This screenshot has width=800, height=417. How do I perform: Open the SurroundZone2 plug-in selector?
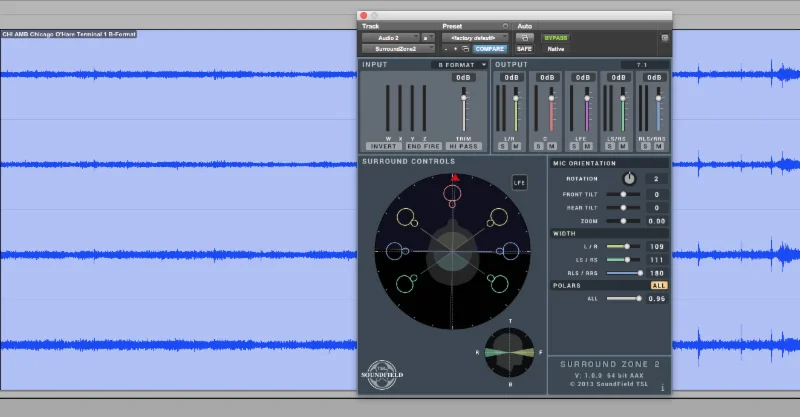tap(398, 49)
